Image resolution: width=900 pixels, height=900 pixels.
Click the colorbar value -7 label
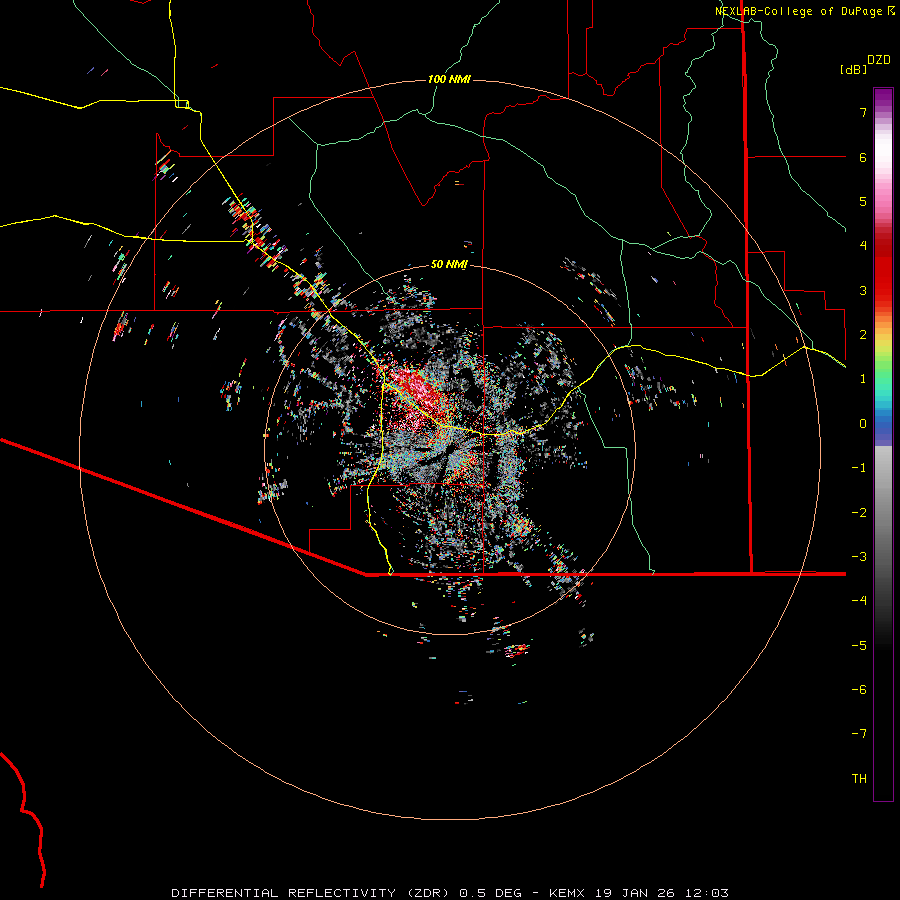click(x=859, y=734)
